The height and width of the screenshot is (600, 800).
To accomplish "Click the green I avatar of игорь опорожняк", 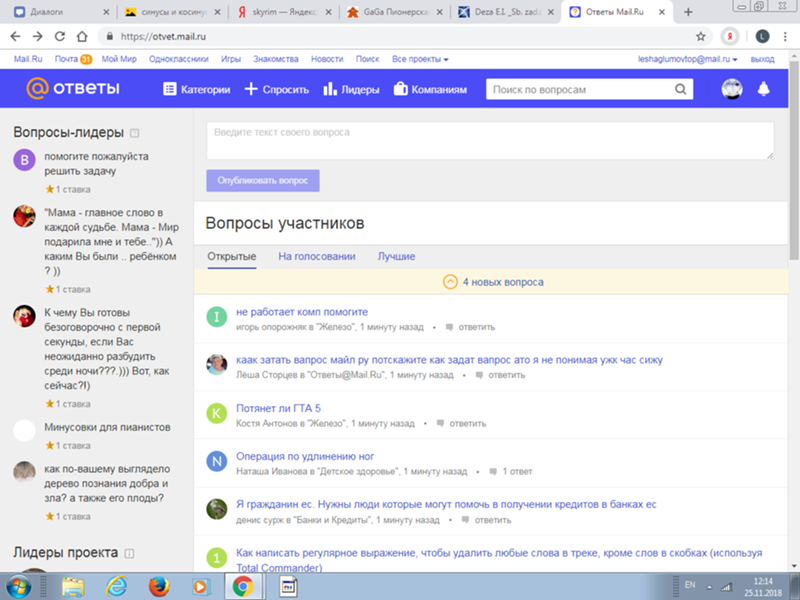I will tap(216, 317).
